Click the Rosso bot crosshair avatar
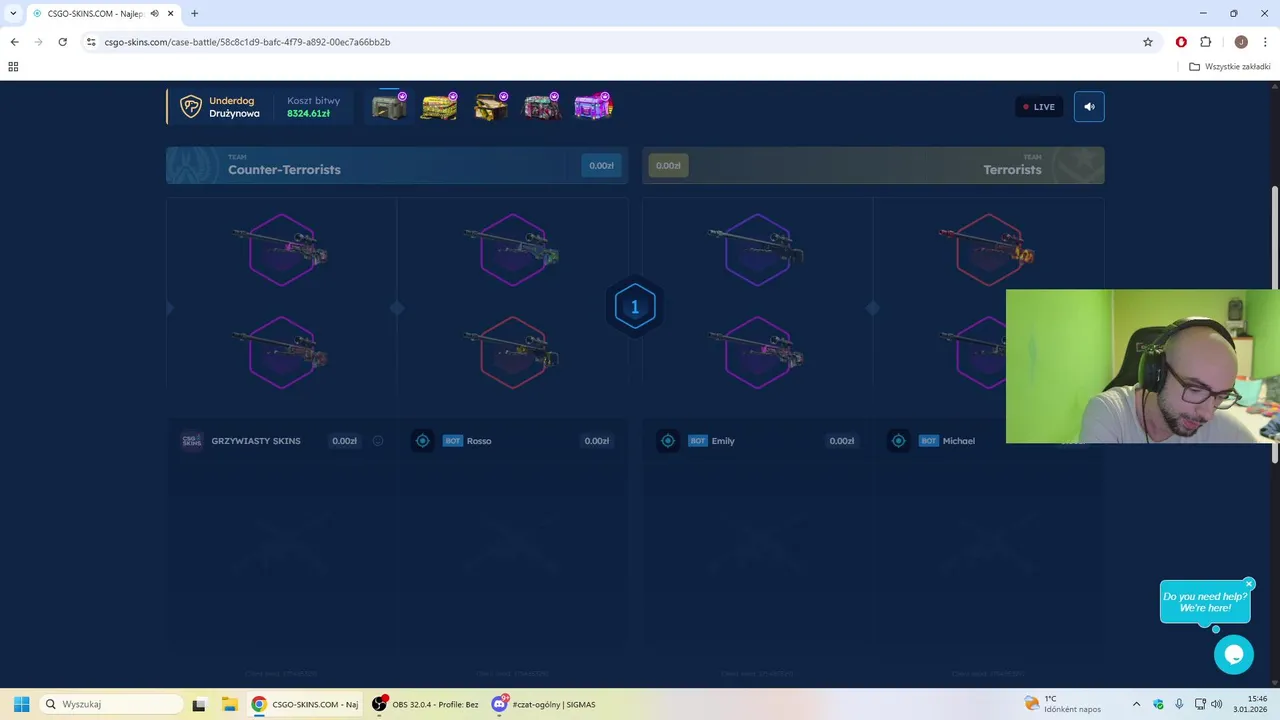The width and height of the screenshot is (1280, 720). (x=423, y=441)
